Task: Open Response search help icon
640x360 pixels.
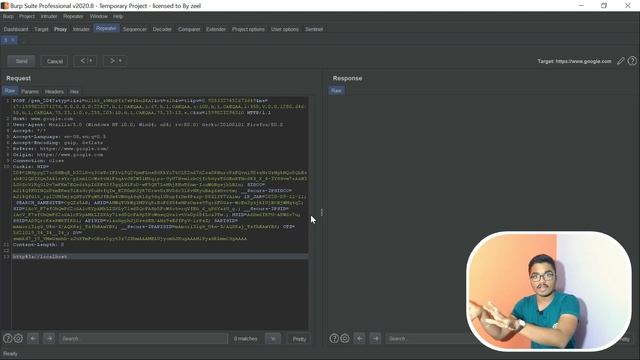Action: pos(334,338)
